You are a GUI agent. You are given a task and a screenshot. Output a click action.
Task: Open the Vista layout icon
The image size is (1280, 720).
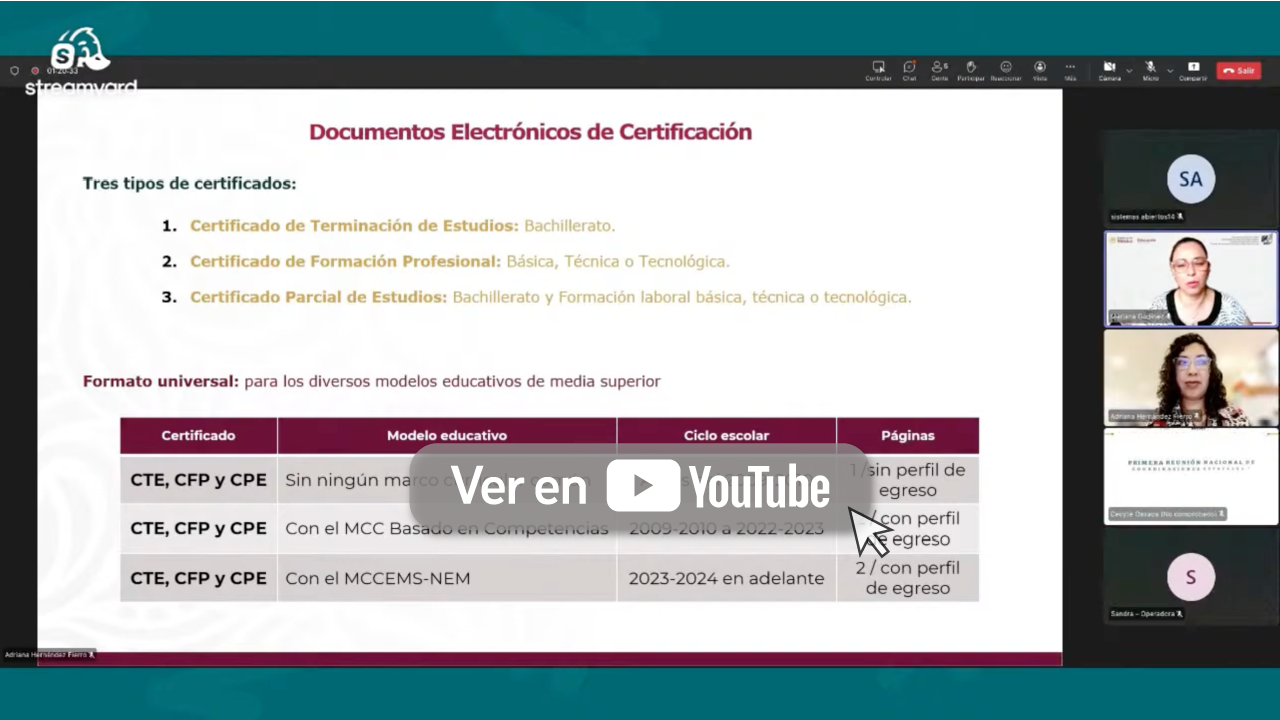coord(1040,70)
